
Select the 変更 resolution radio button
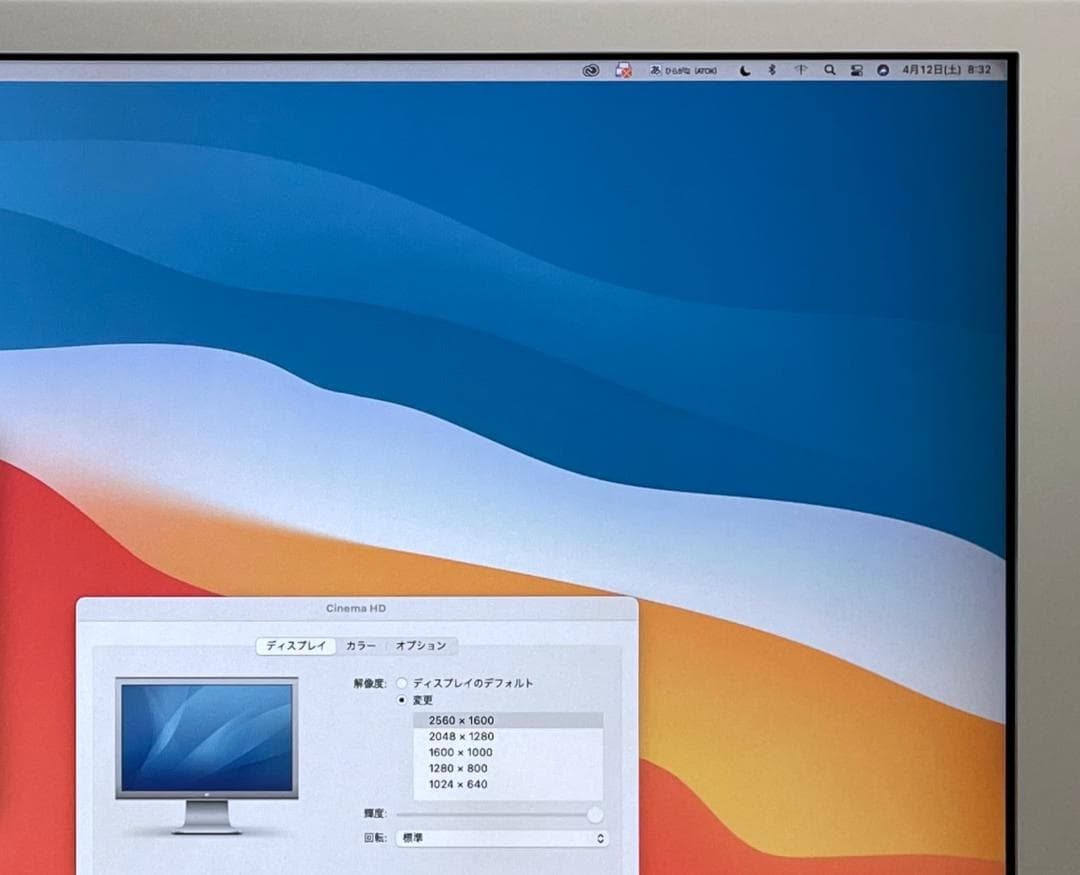403,701
